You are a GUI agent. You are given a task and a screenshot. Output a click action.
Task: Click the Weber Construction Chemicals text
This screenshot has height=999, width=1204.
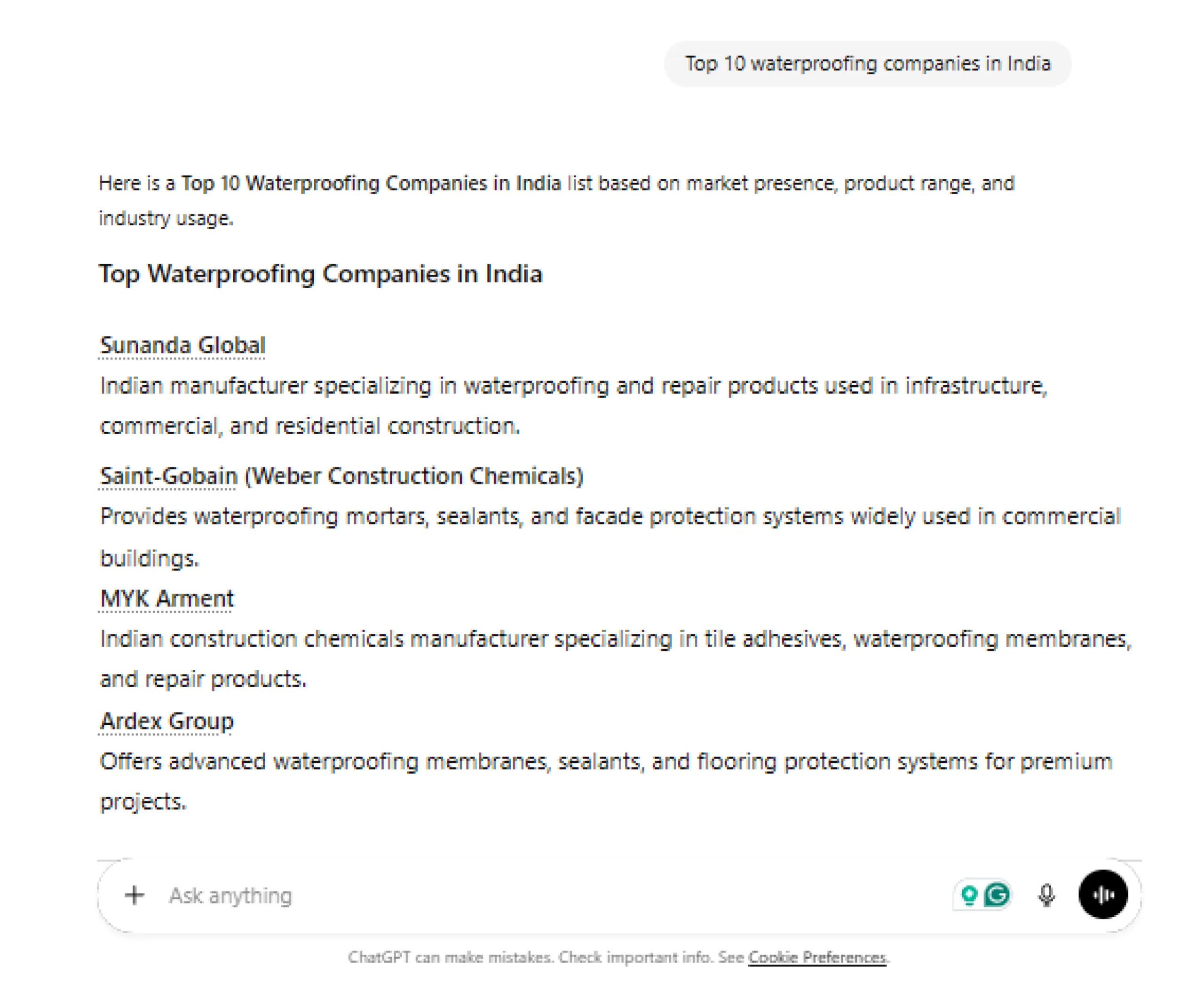click(x=414, y=476)
